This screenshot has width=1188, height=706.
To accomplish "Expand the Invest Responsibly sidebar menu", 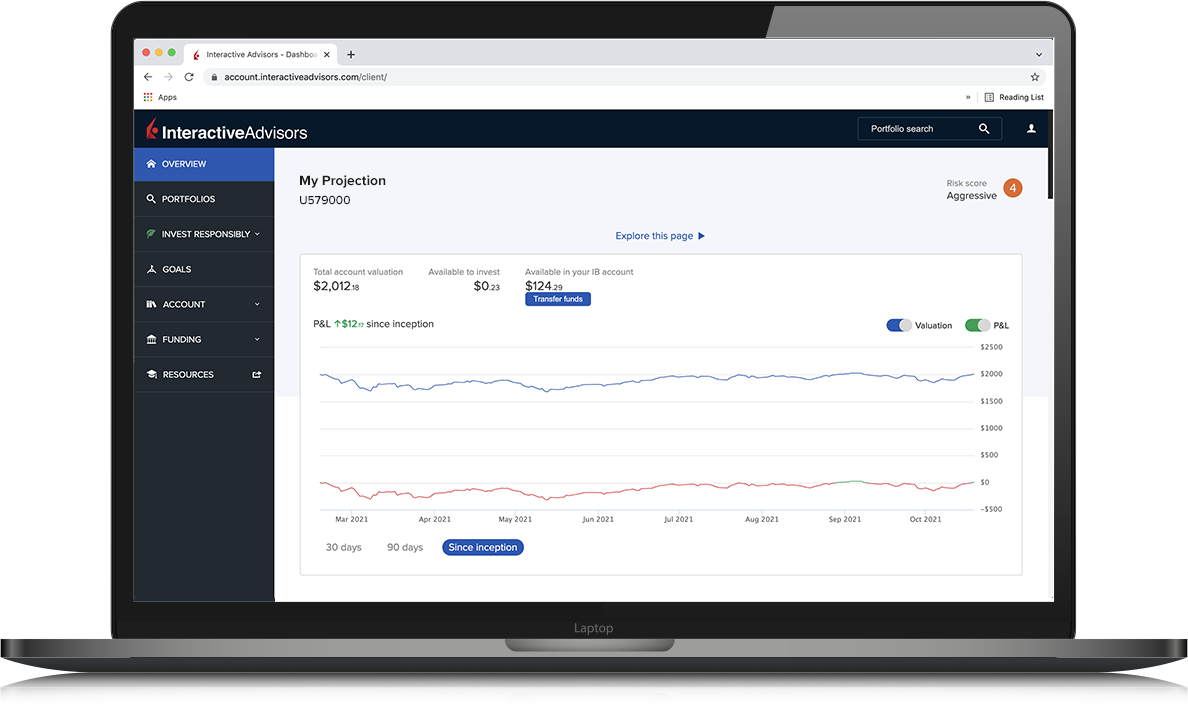I will coord(204,234).
